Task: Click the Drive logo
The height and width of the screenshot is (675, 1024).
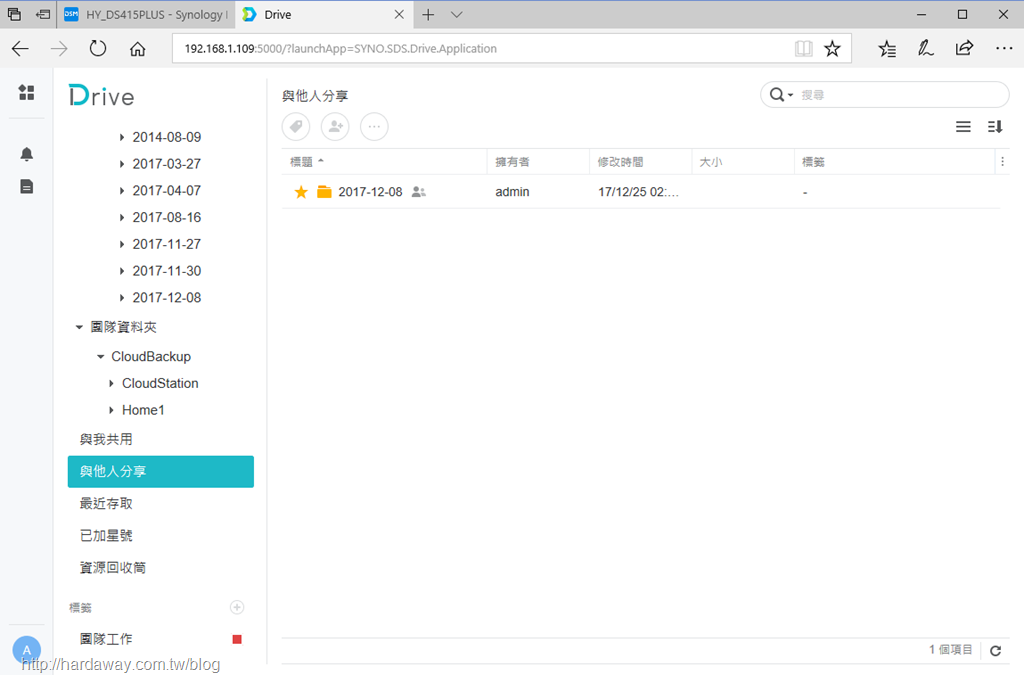Action: [101, 96]
